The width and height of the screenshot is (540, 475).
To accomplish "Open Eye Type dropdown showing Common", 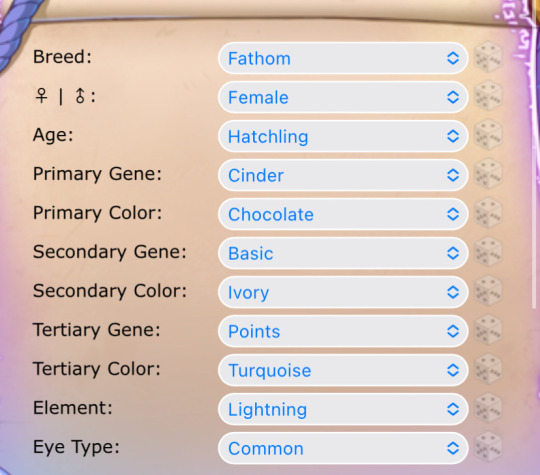I will point(343,448).
